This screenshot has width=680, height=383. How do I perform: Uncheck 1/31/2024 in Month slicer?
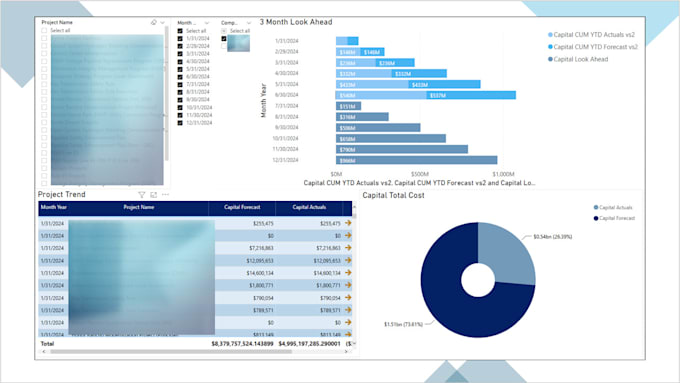coord(180,39)
